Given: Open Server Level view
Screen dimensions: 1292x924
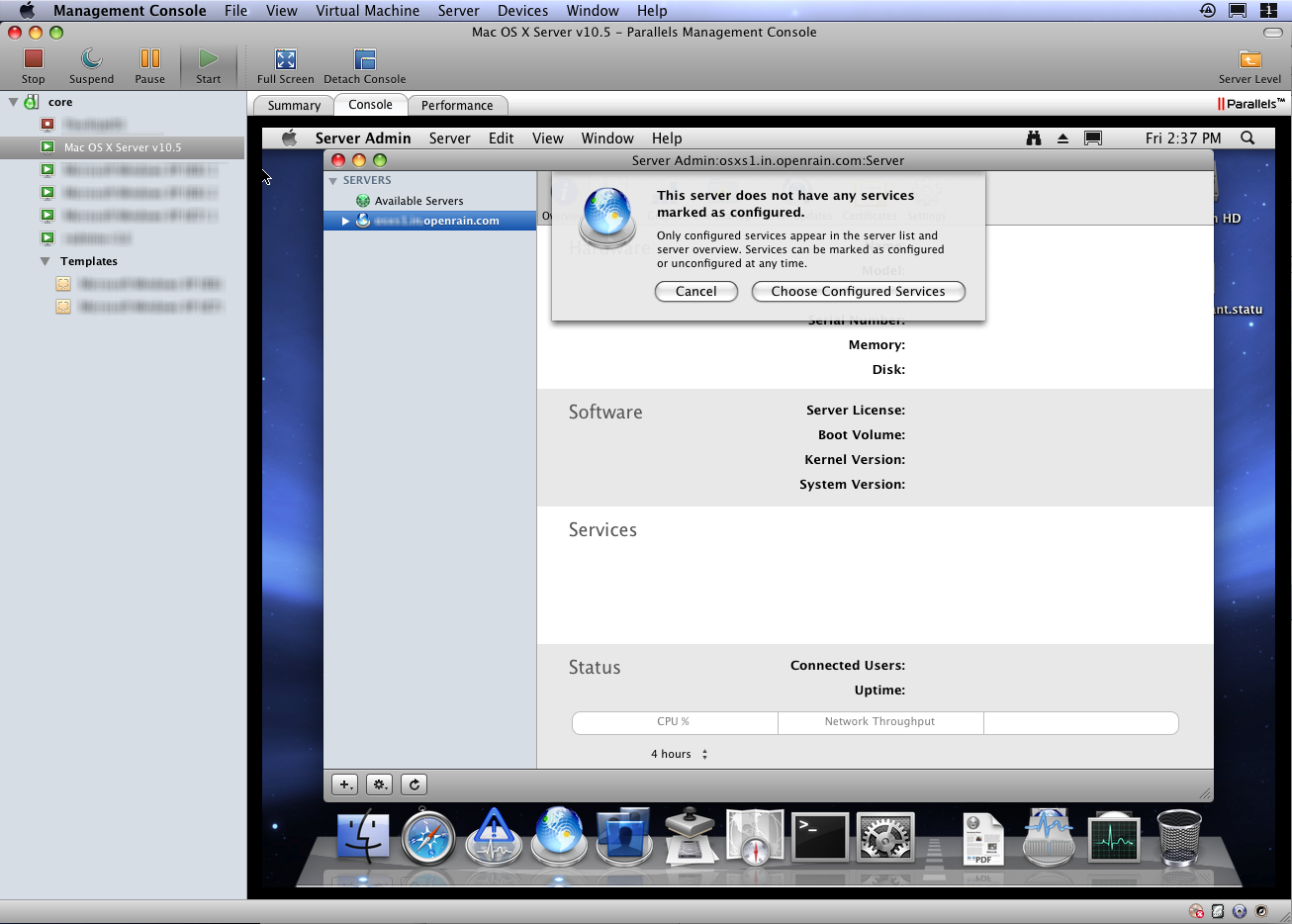Looking at the screenshot, I should click(x=1249, y=59).
